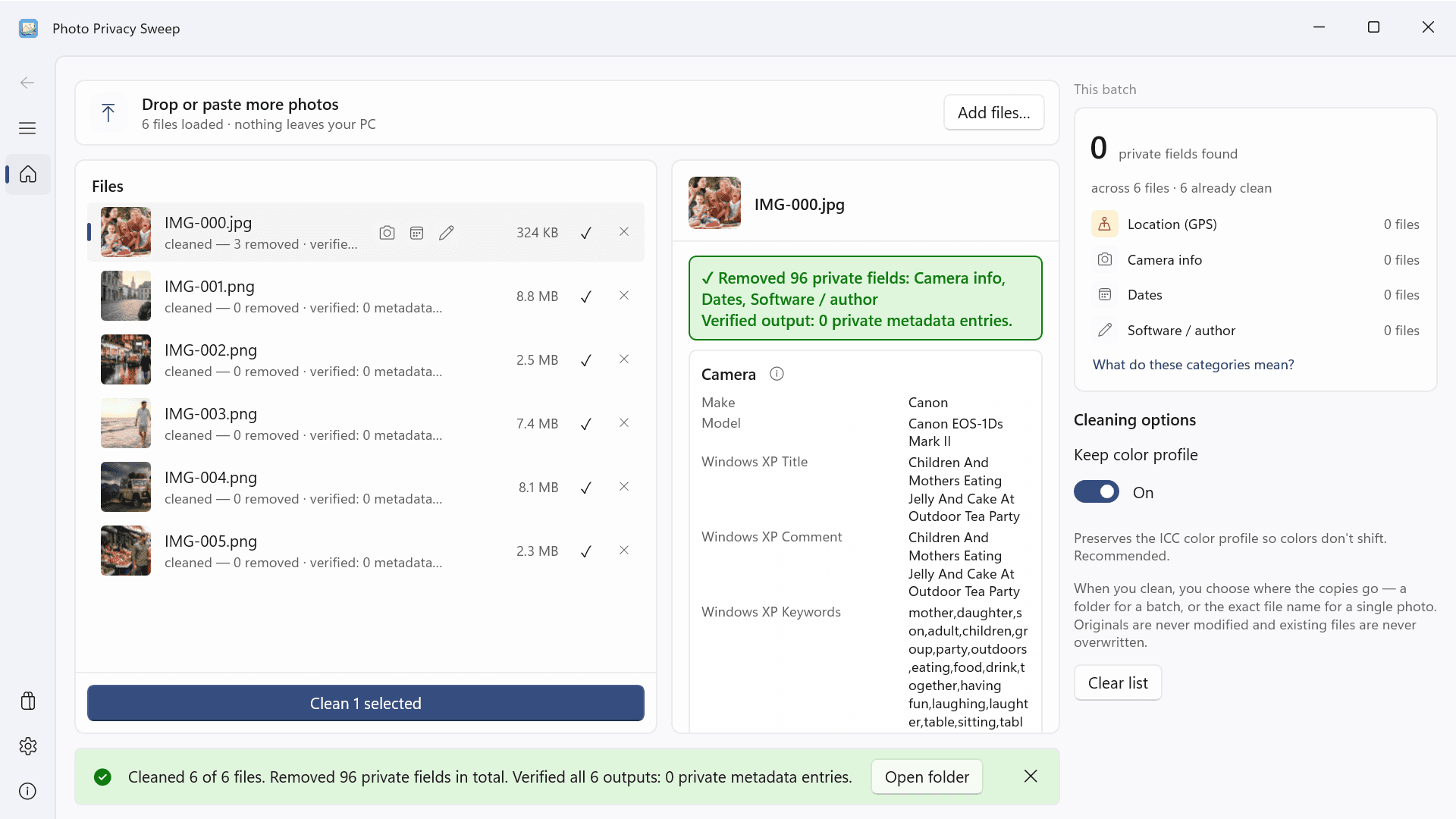This screenshot has height=819, width=1456.
Task: Click the camera icon on IMG-000.jpg row
Action: pyautogui.click(x=387, y=233)
